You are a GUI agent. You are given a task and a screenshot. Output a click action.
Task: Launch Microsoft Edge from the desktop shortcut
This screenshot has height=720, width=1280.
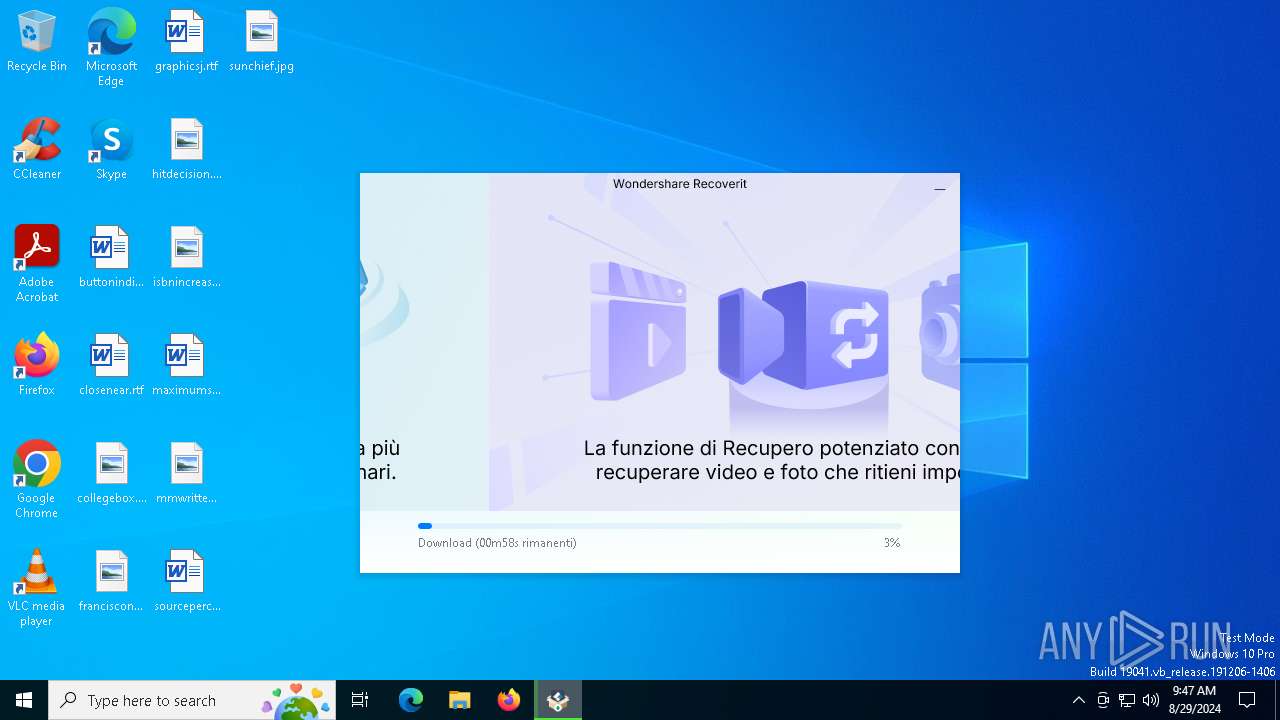(x=111, y=48)
